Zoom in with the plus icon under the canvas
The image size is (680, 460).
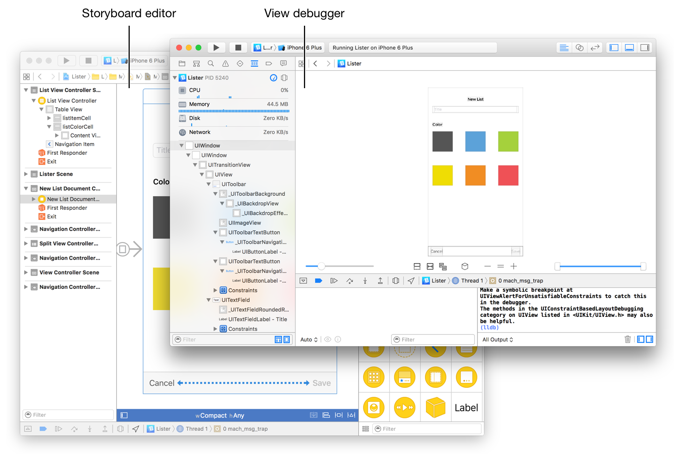tap(513, 266)
